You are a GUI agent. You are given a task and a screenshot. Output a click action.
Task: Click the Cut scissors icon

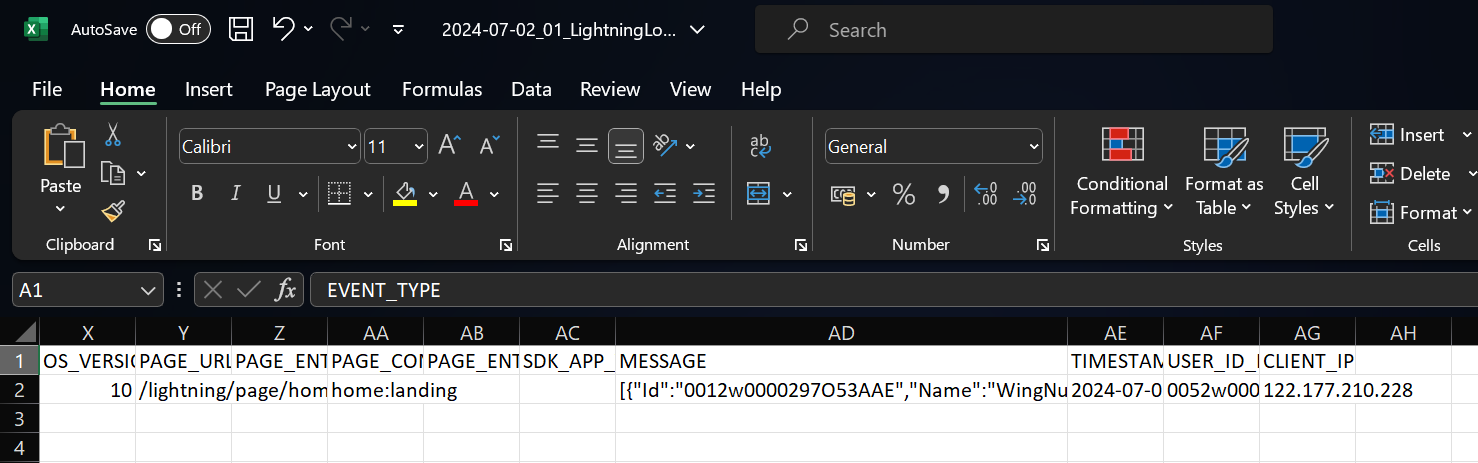[x=113, y=134]
